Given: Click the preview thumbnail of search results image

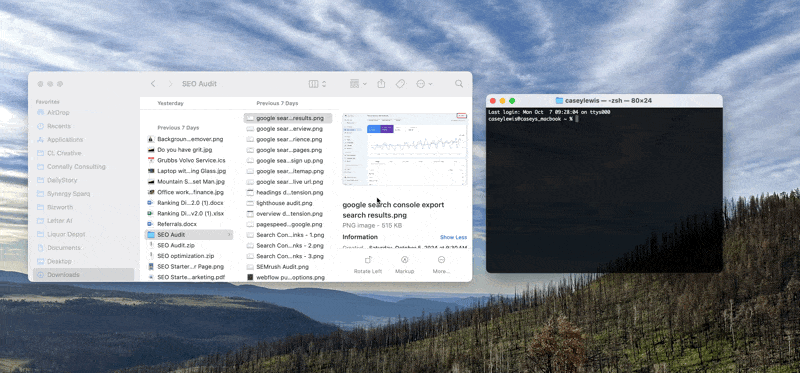Looking at the screenshot, I should (405, 149).
